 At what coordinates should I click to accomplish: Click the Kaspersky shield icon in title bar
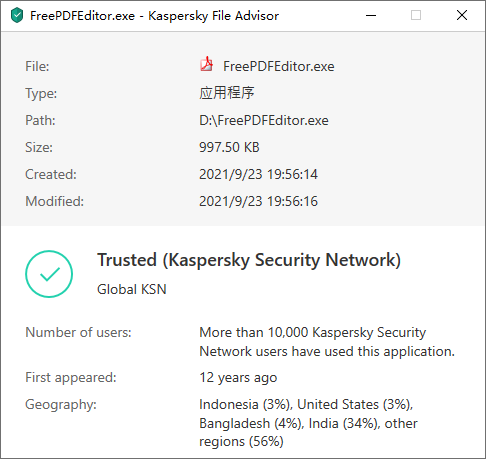point(17,16)
